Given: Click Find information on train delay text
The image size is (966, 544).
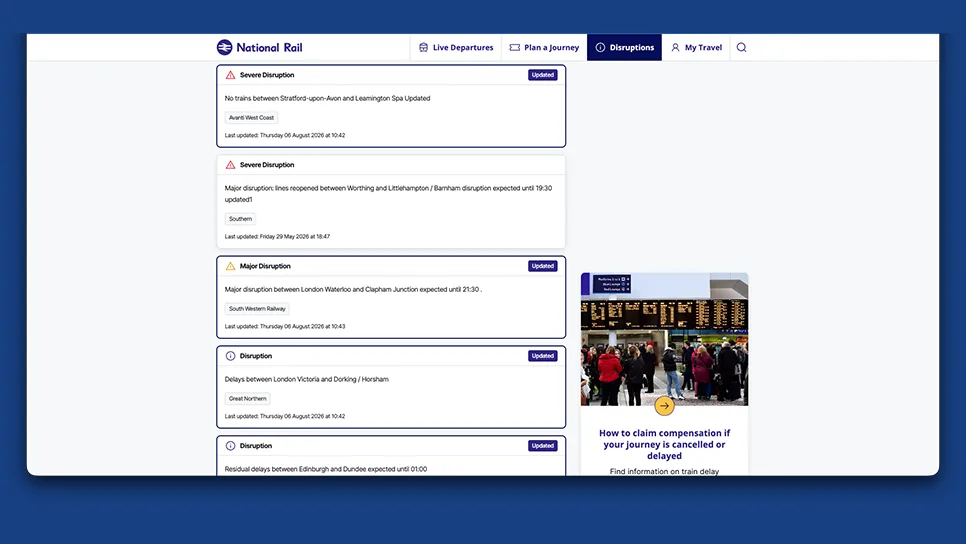Looking at the screenshot, I should (x=664, y=471).
